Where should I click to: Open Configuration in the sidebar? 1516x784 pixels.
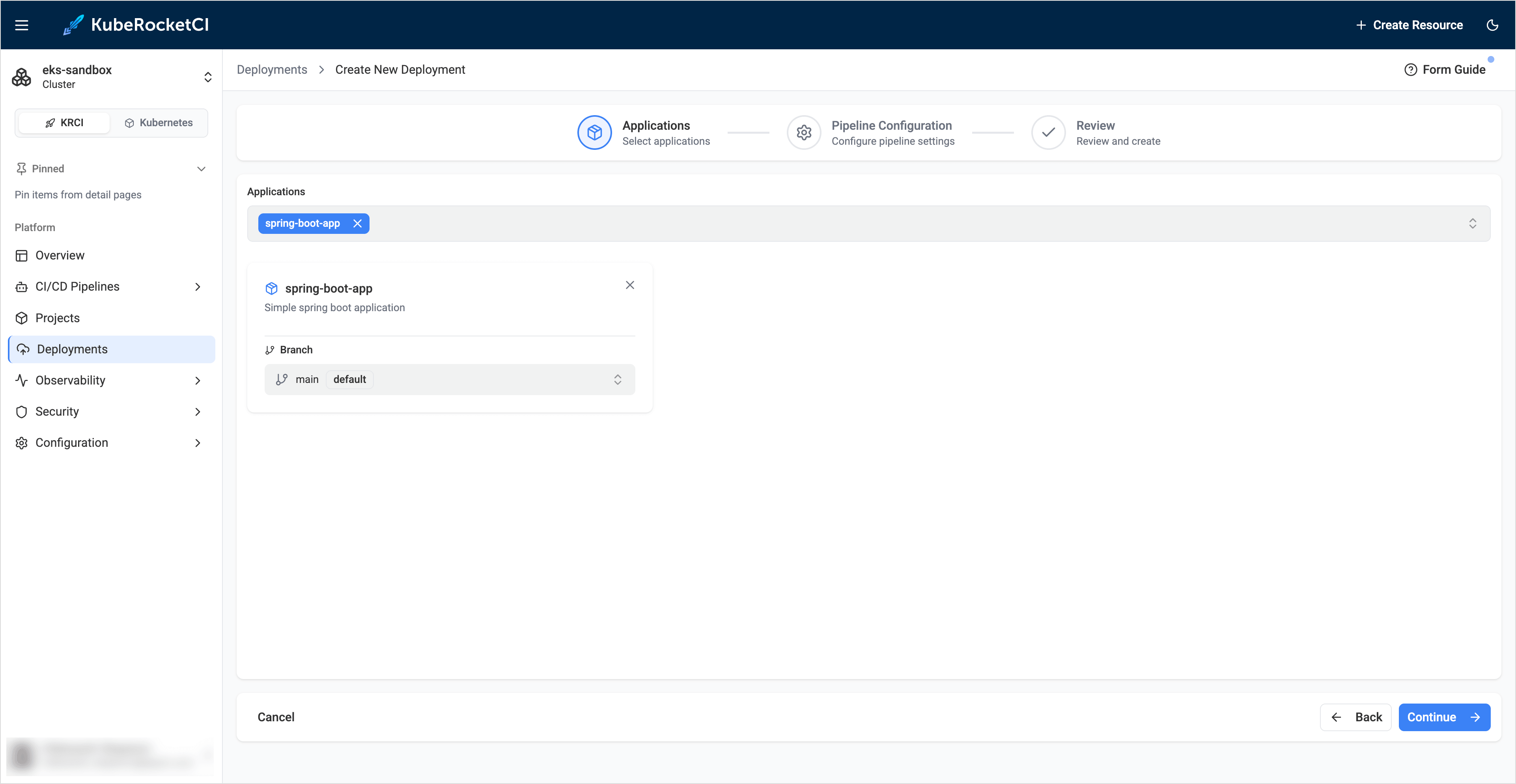click(111, 442)
